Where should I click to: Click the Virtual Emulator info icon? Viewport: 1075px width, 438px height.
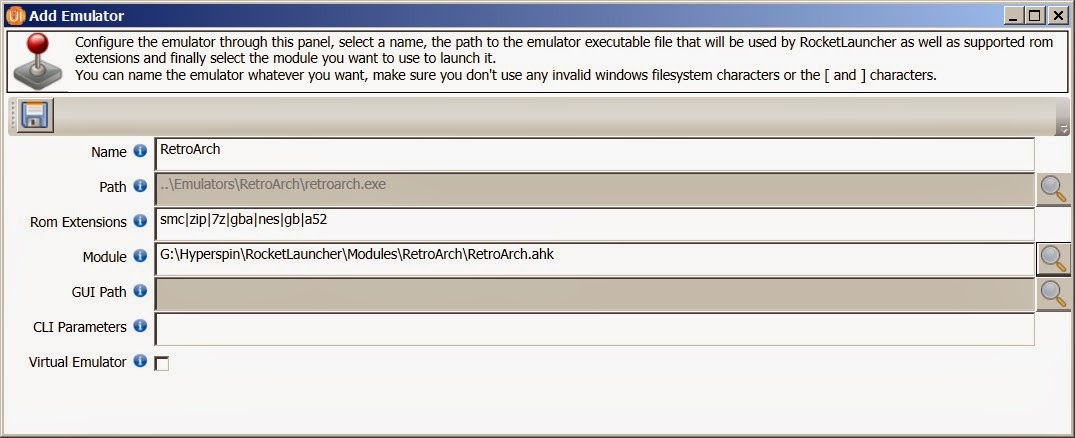(x=140, y=361)
